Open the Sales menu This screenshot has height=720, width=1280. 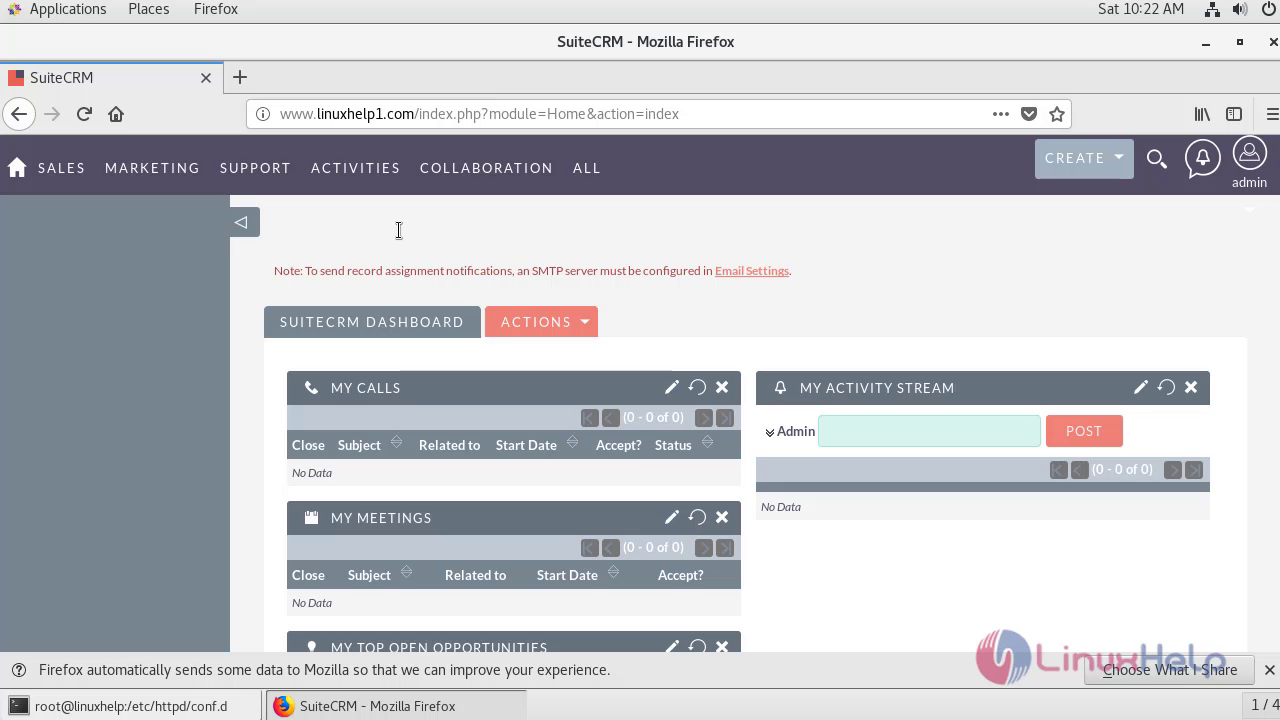61,168
